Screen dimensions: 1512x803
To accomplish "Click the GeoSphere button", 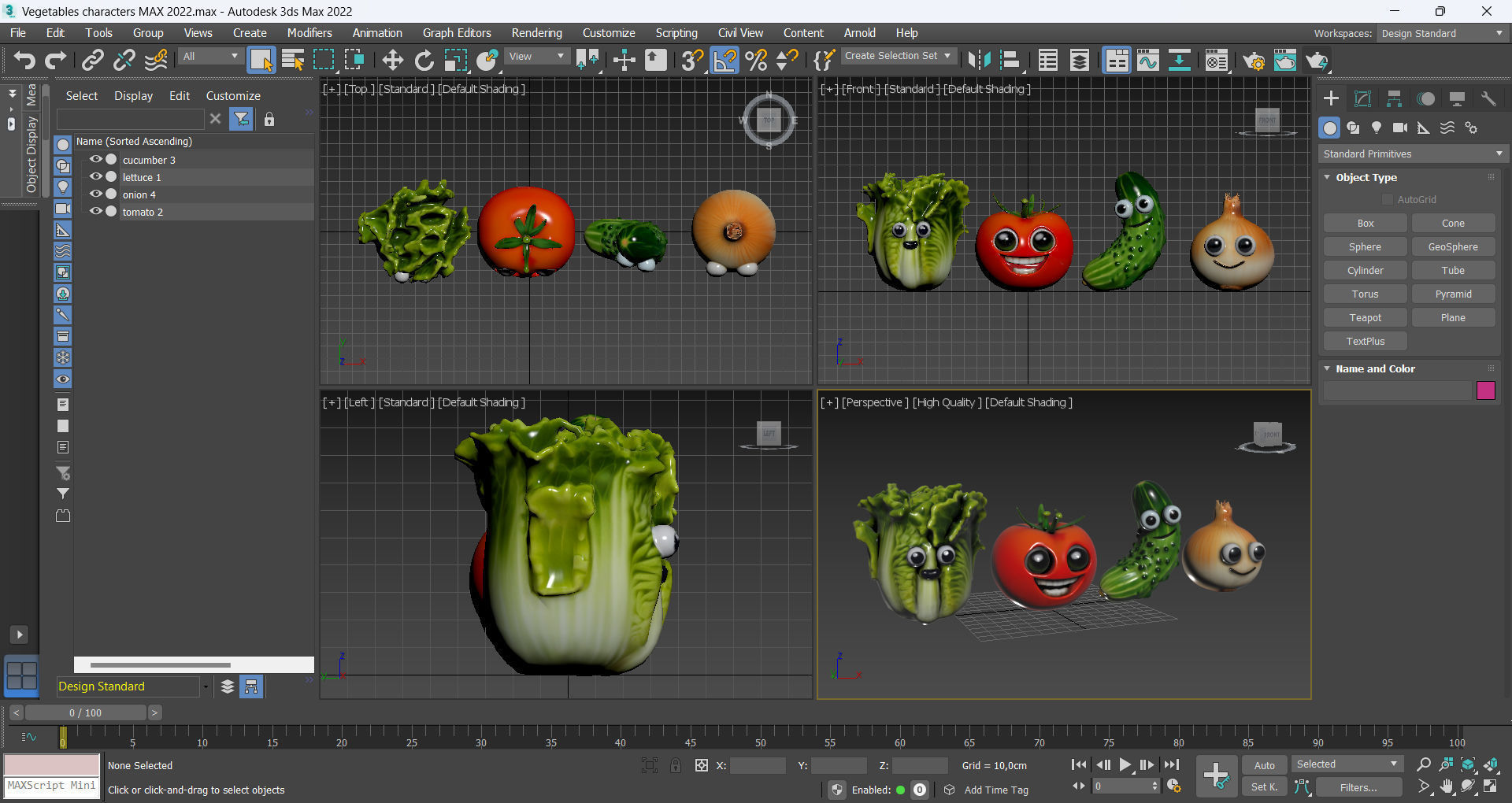I will (1453, 246).
